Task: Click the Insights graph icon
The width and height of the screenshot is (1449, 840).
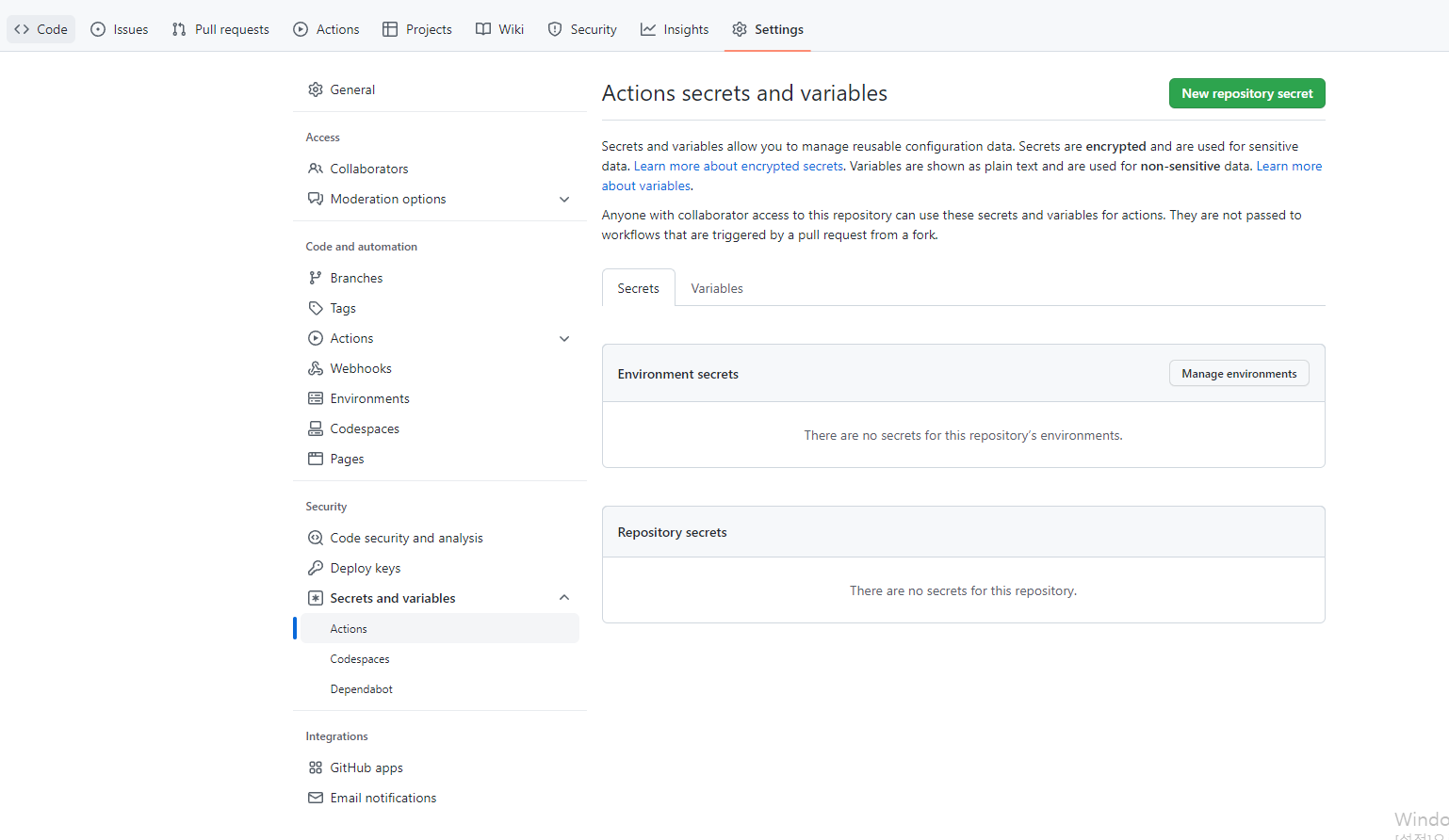Action: pyautogui.click(x=648, y=29)
